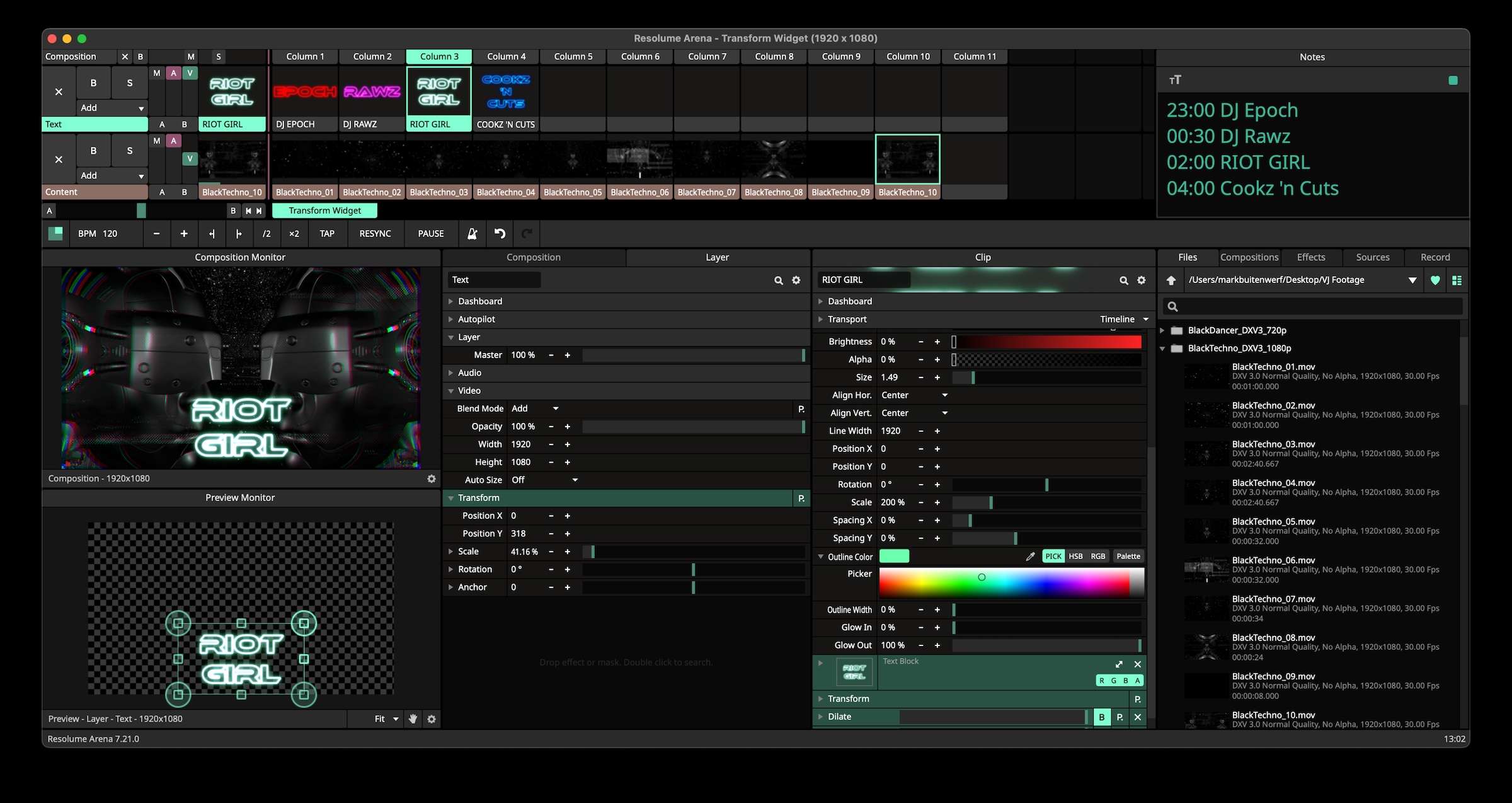This screenshot has width=1512, height=803.
Task: Click the undo arrow icon
Action: [500, 234]
